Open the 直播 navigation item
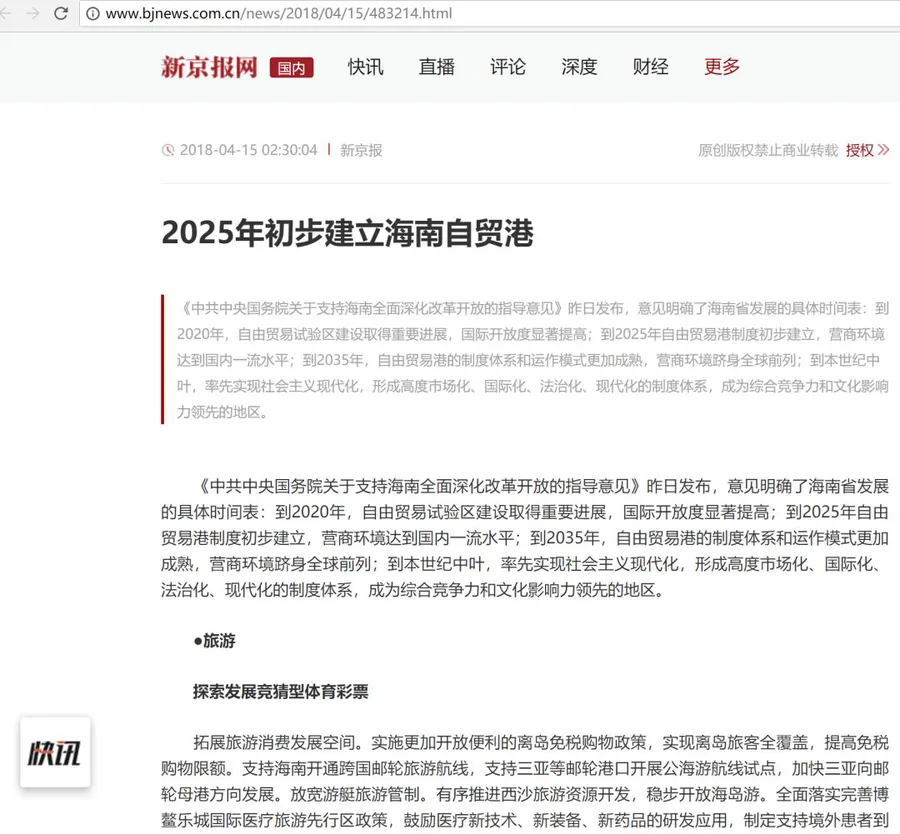The image size is (900, 834). click(x=437, y=67)
